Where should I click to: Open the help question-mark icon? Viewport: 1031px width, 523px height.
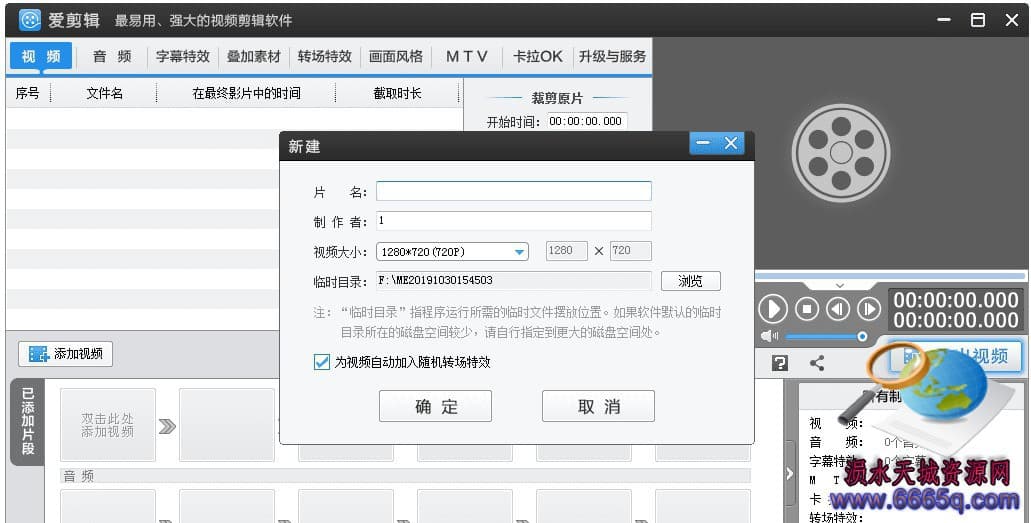point(780,363)
